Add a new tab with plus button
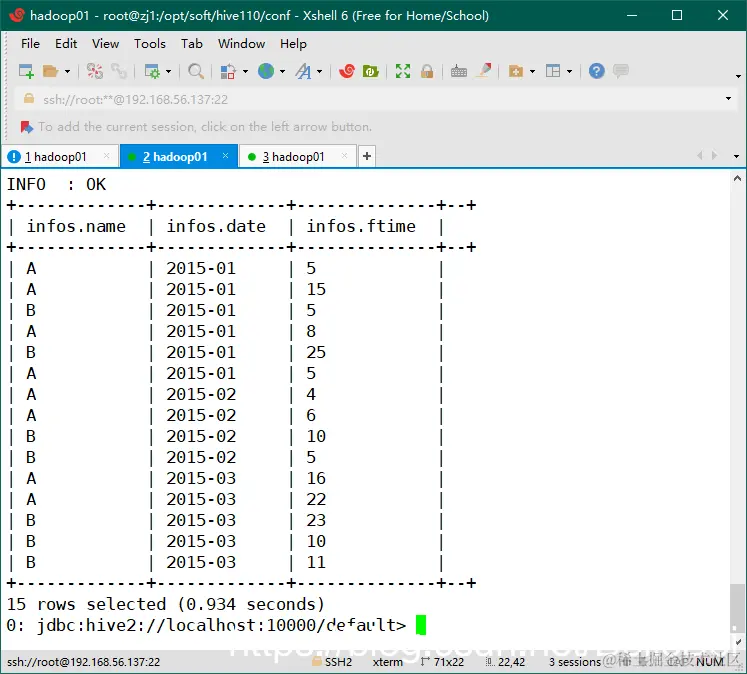 tap(367, 156)
